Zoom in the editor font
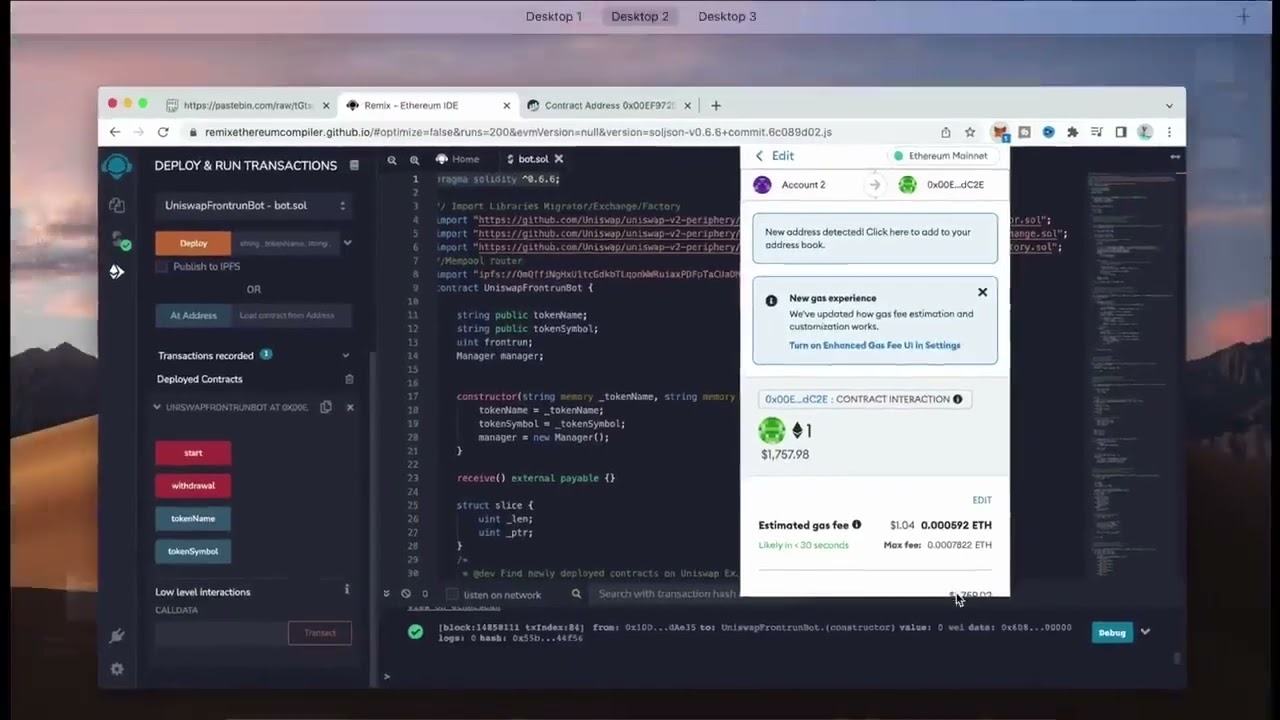The height and width of the screenshot is (720, 1280). click(x=414, y=159)
